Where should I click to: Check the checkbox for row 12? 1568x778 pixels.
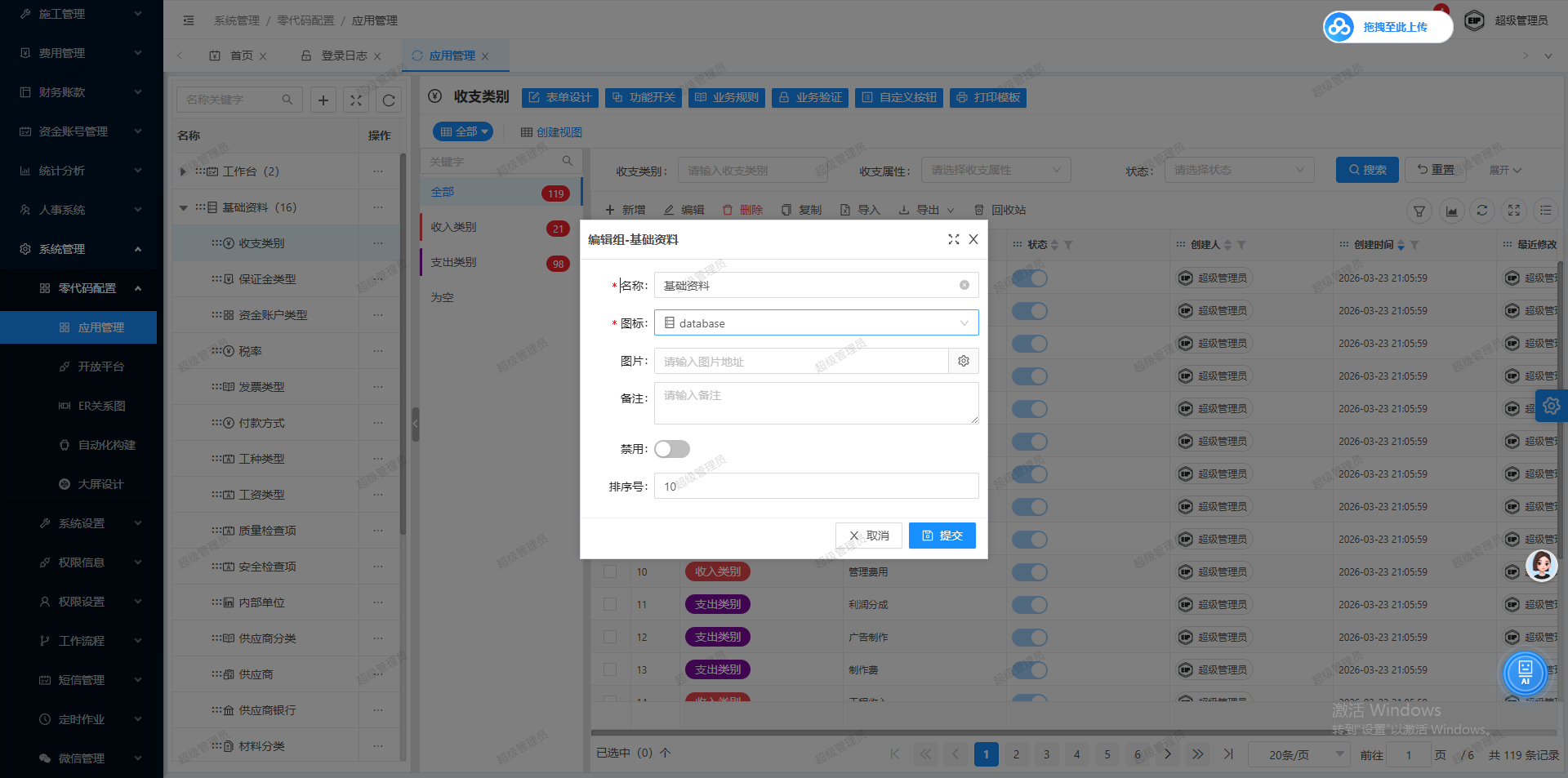tap(610, 637)
